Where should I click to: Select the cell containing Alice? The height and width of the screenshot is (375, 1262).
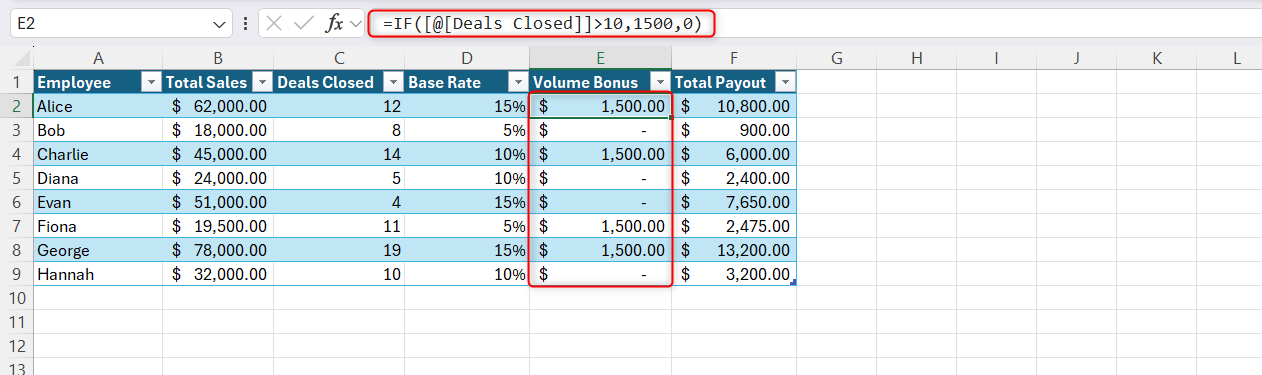click(98, 106)
